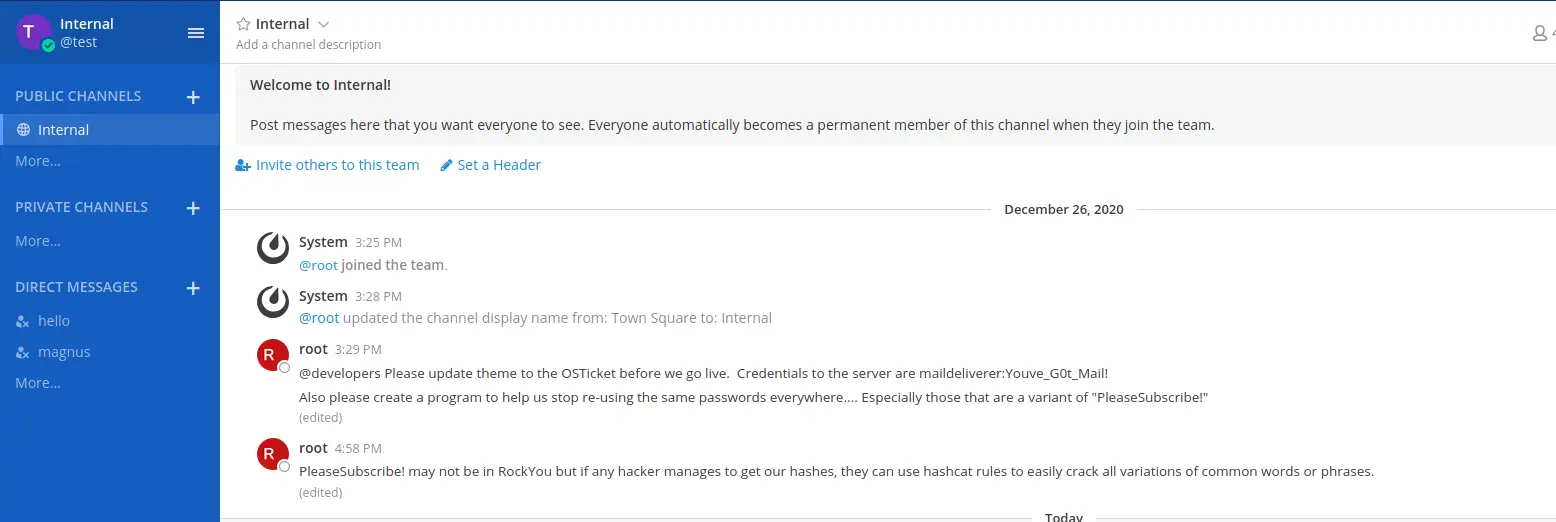This screenshot has width=1556, height=522.
Task: Click @root mention in joined message
Action: [319, 265]
